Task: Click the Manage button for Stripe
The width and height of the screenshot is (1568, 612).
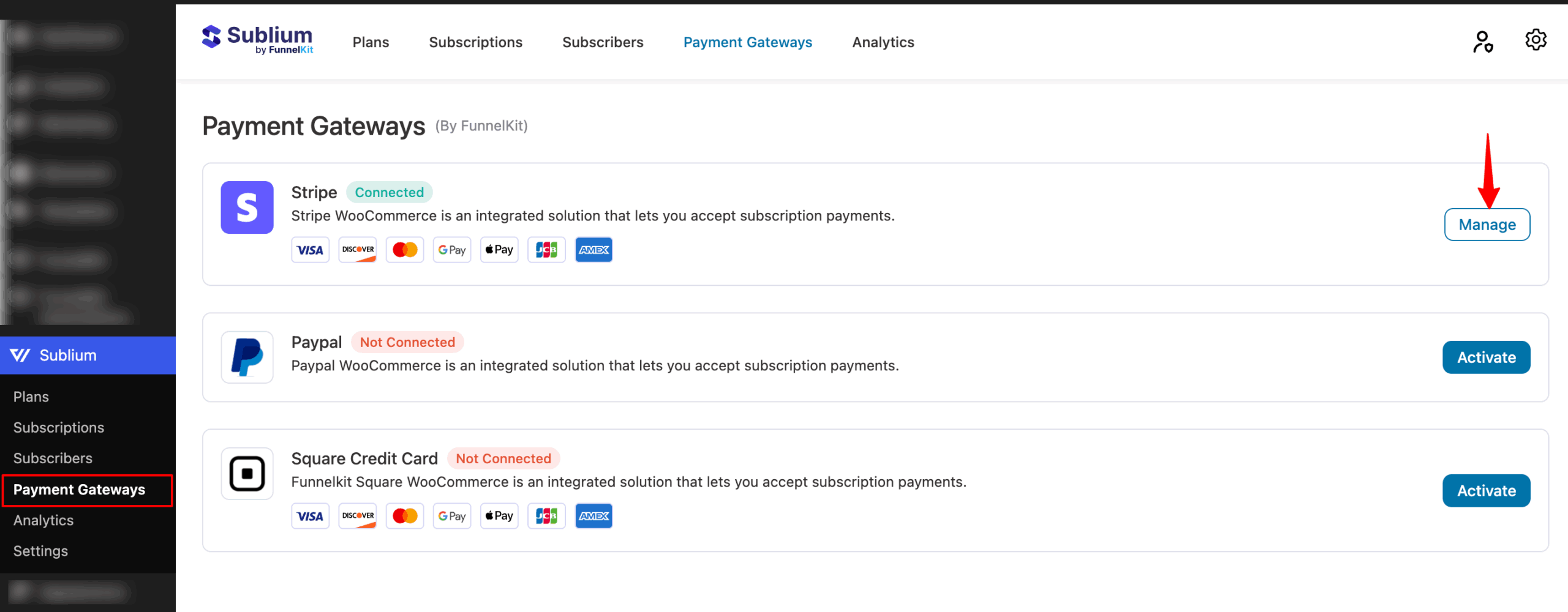Action: click(x=1487, y=224)
